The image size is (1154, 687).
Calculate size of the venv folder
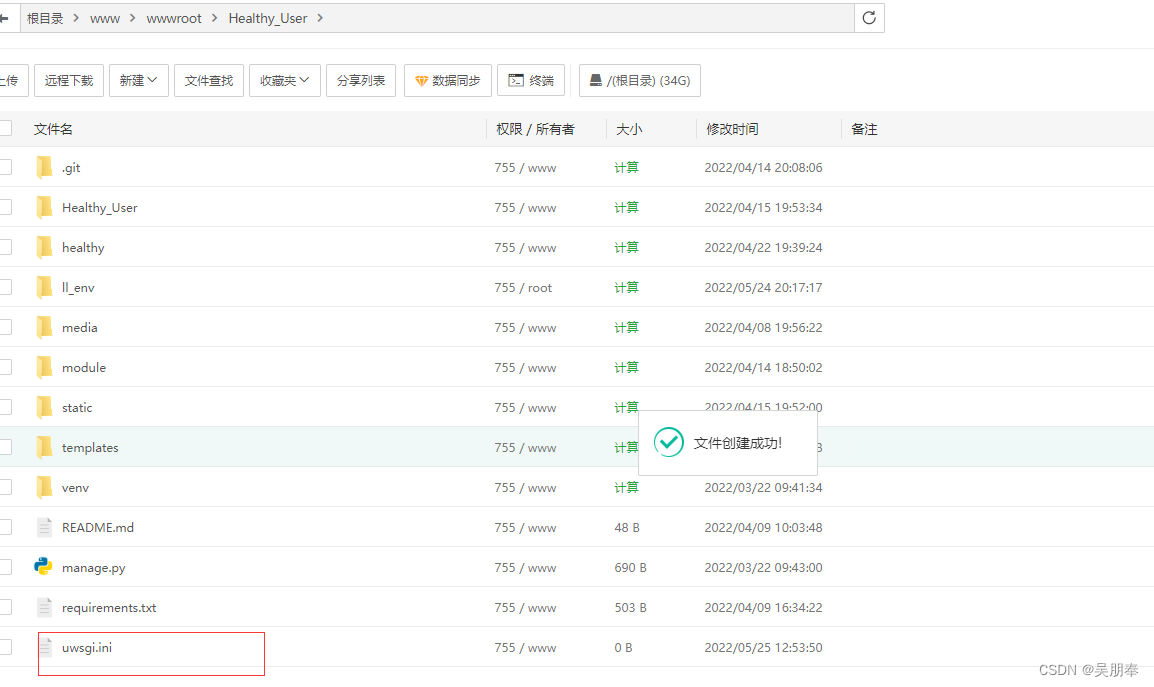click(x=626, y=487)
